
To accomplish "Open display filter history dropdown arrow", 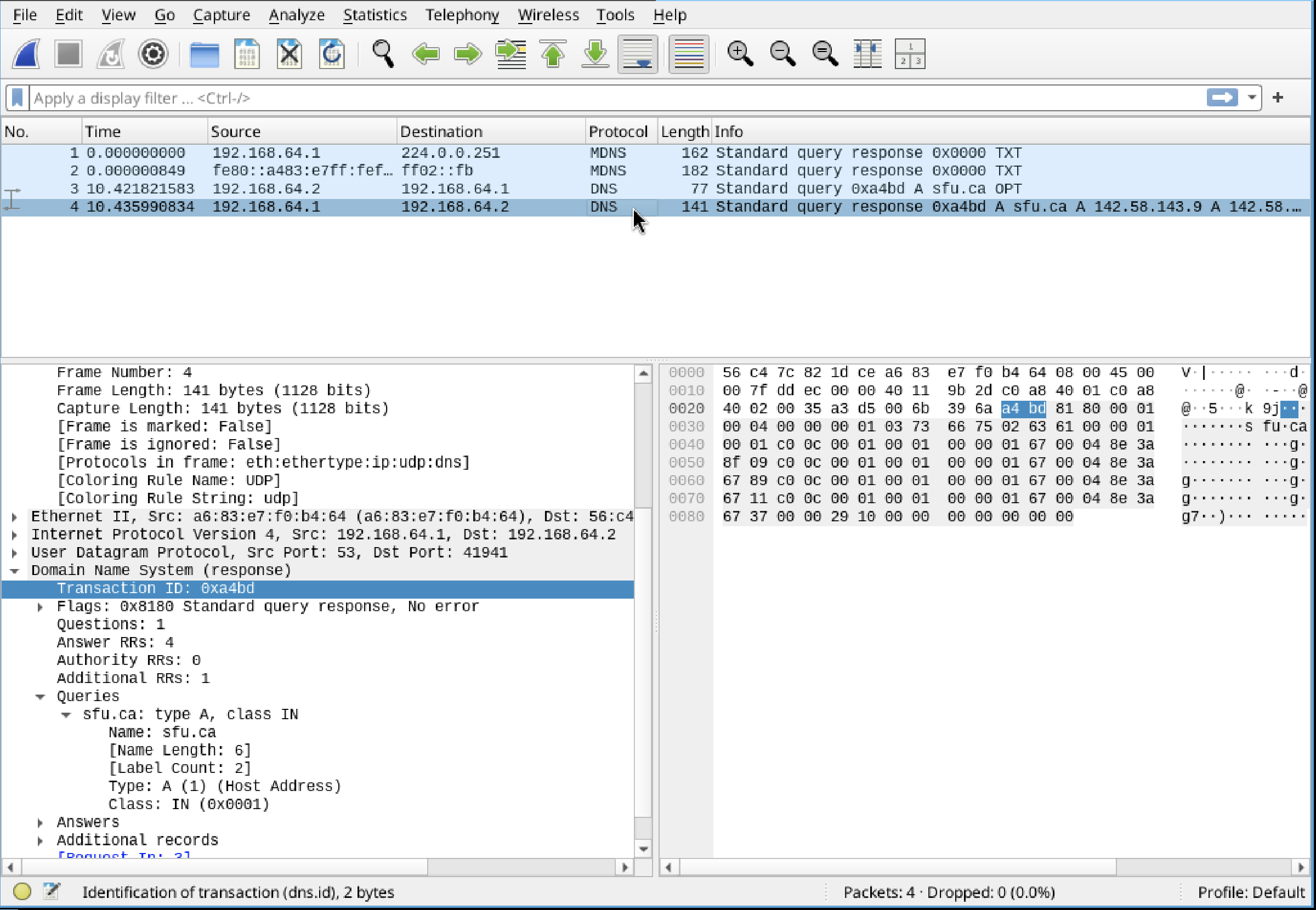I will pos(1251,98).
